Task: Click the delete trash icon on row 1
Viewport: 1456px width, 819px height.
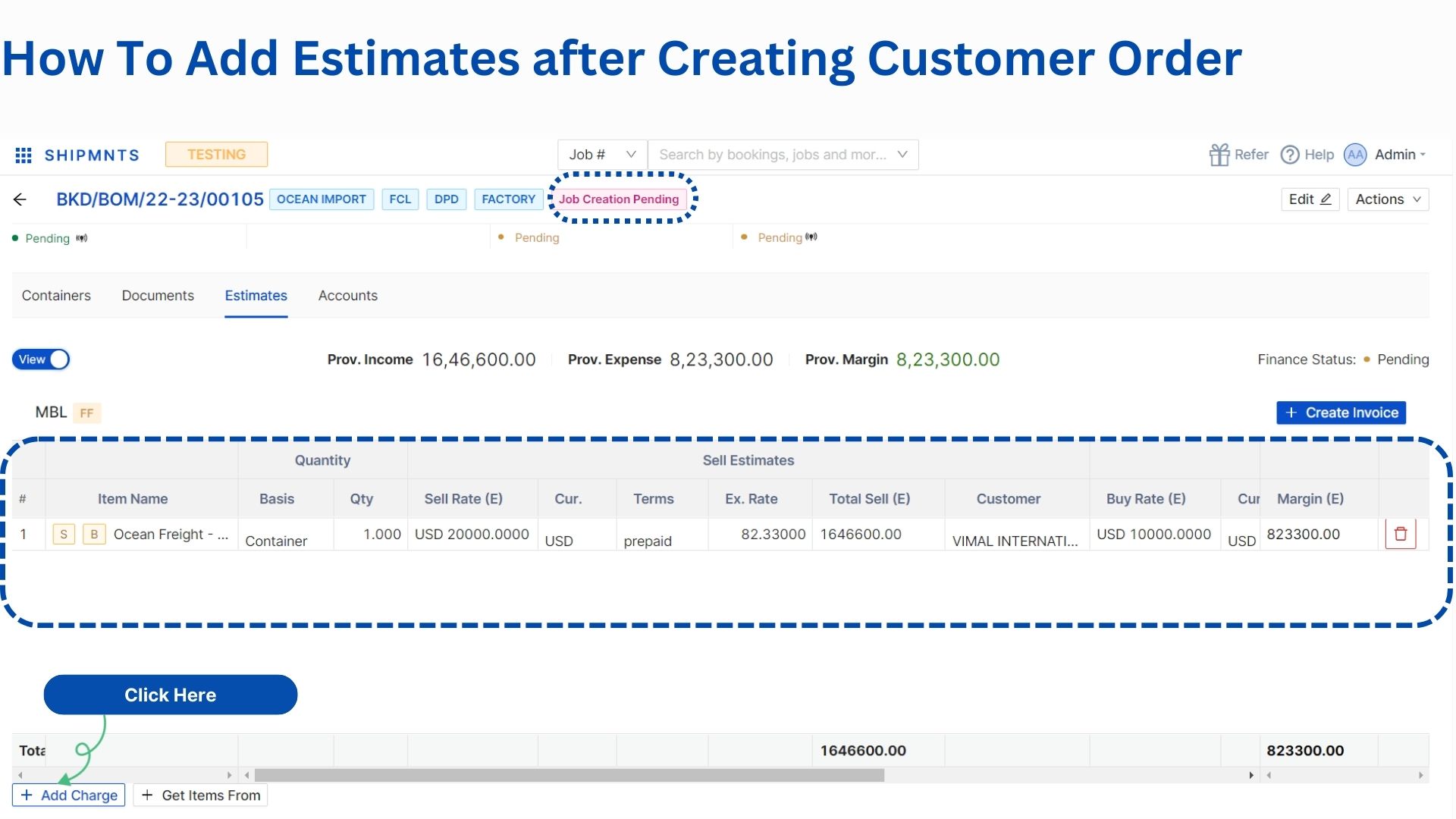Action: pos(1400,534)
